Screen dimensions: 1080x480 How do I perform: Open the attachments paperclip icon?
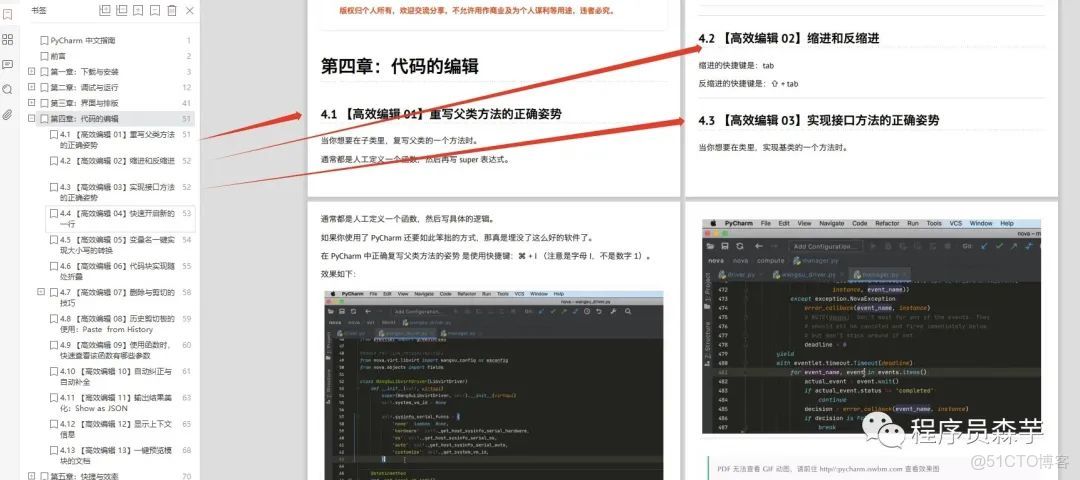tap(8, 114)
